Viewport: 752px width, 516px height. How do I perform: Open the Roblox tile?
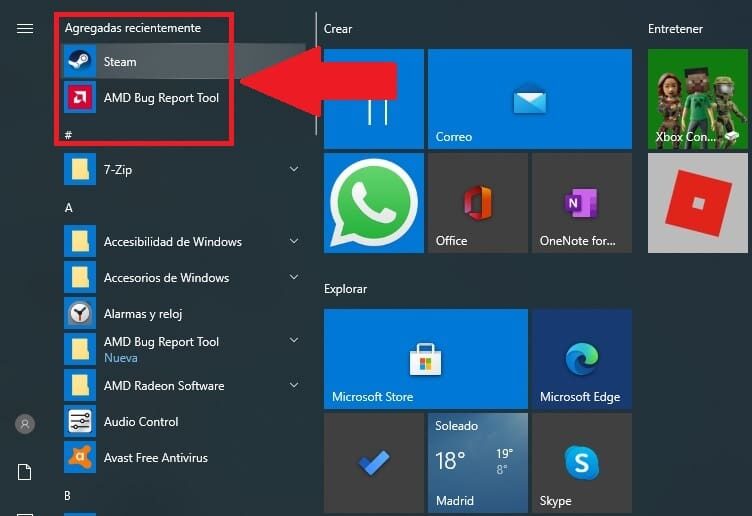pos(698,203)
